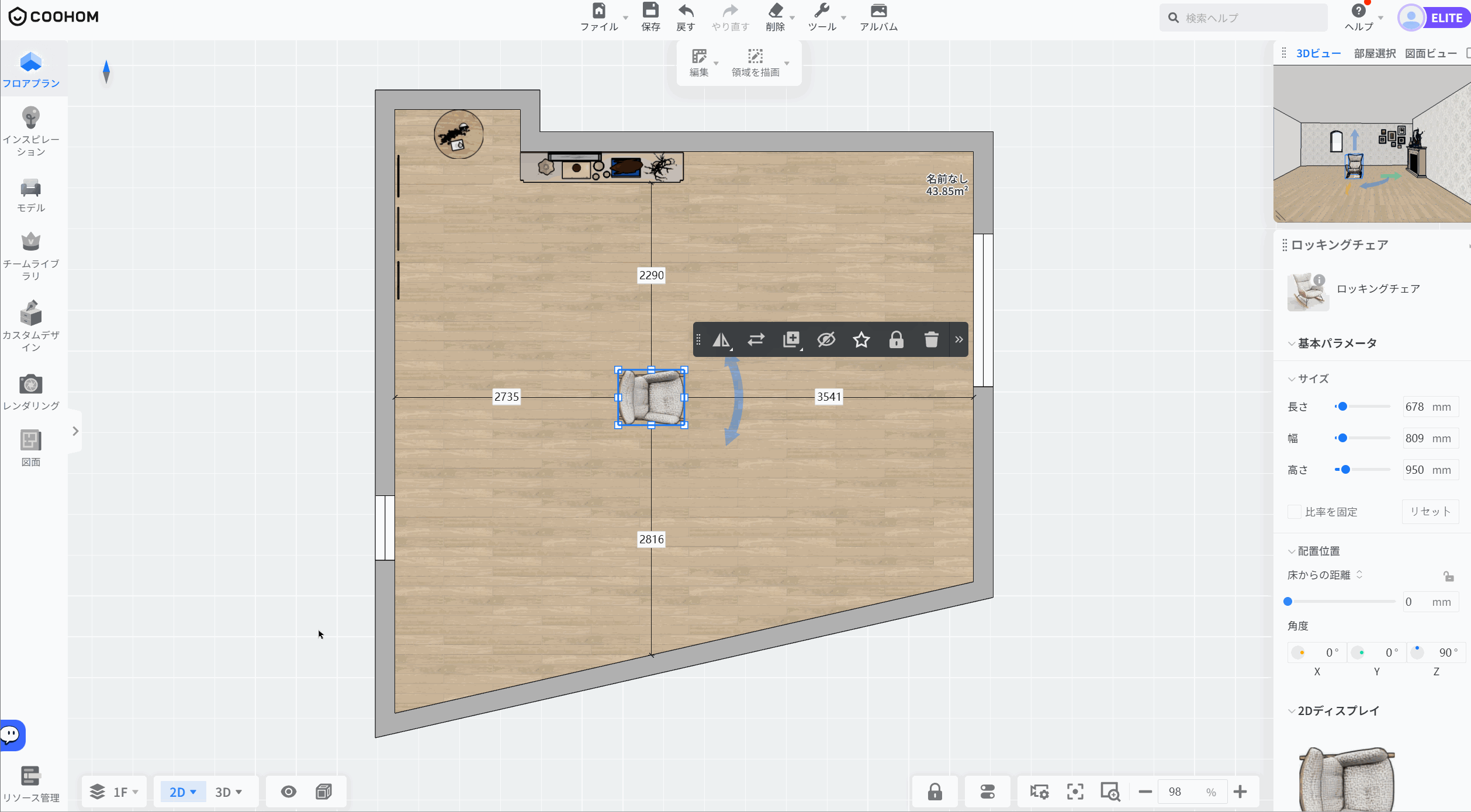This screenshot has width=1471, height=812.
Task: Switch to the 図面ビュー tab
Action: pos(1431,53)
